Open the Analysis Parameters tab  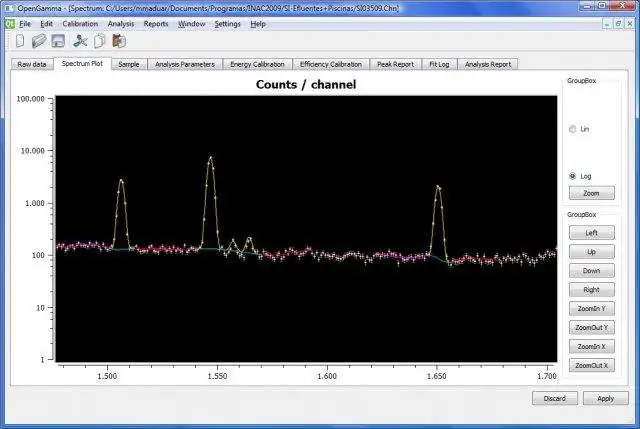(x=184, y=64)
